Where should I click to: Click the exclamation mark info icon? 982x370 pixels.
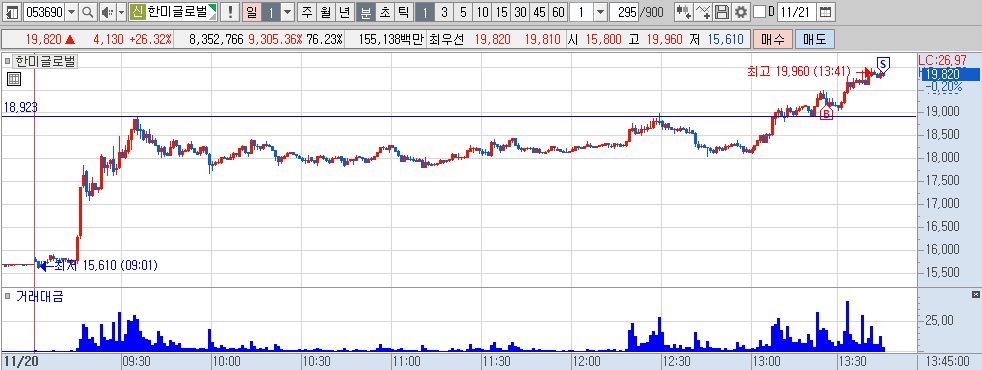pos(230,12)
